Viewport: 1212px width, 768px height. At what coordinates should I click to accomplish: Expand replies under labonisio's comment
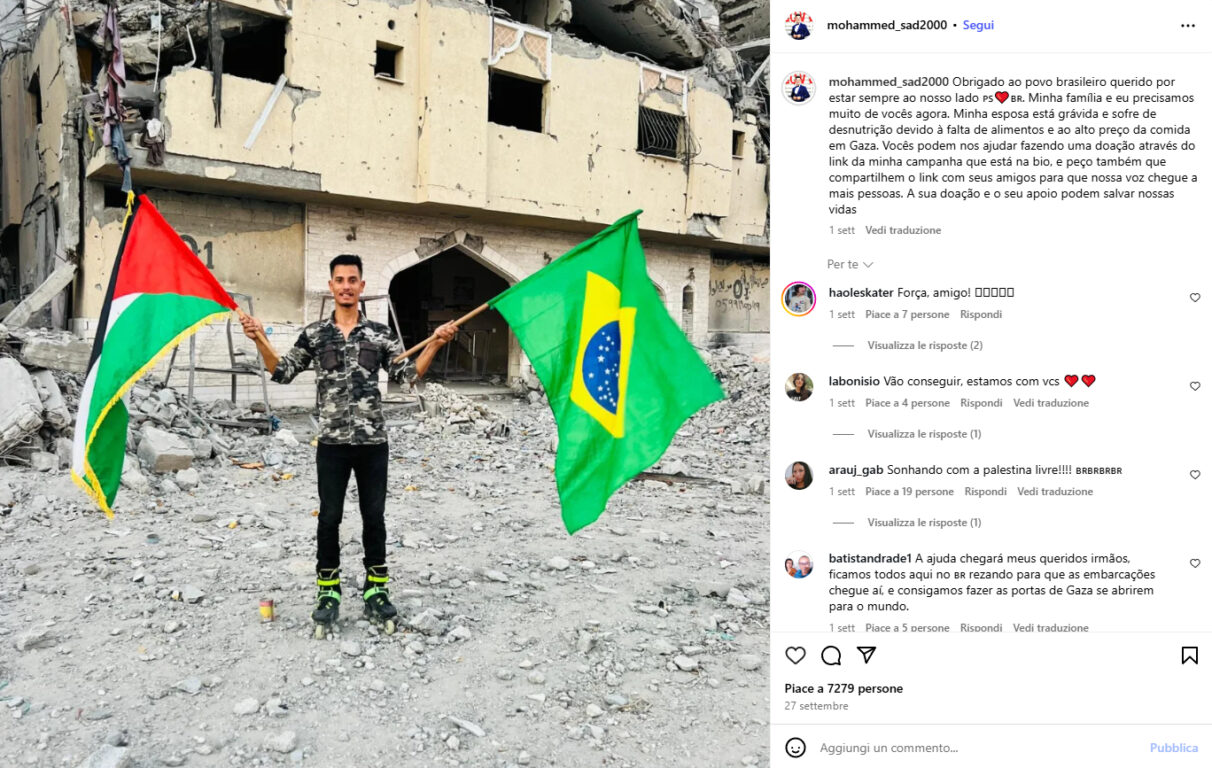pos(924,434)
